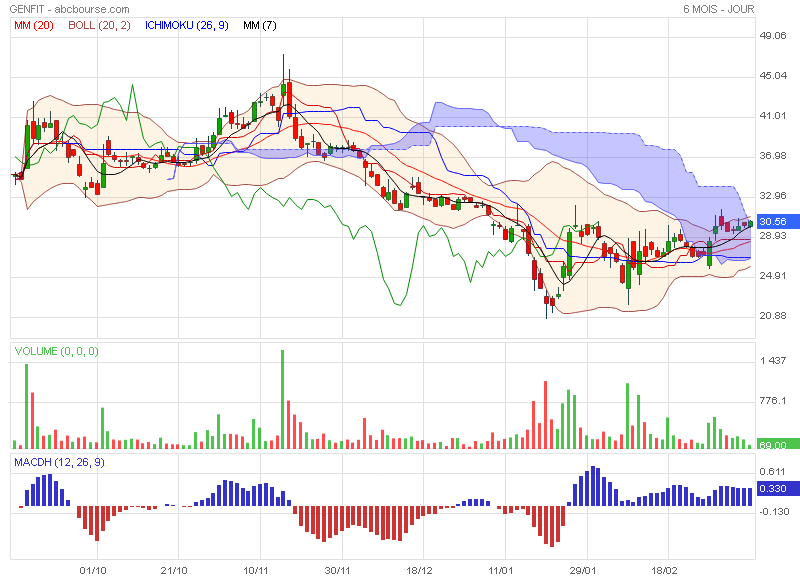Click the 776.1 volume axis label
The width and height of the screenshot is (800, 580).
pos(772,400)
